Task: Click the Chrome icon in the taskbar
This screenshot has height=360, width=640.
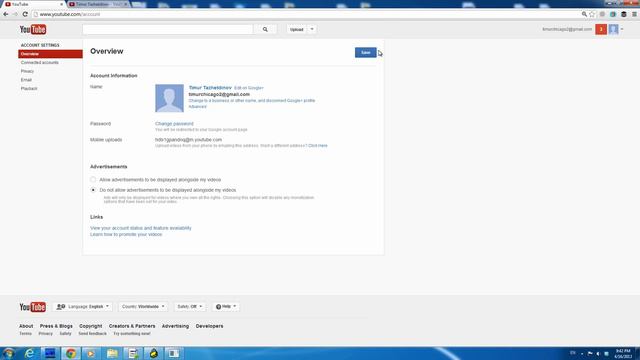Action: pyautogui.click(x=71, y=353)
